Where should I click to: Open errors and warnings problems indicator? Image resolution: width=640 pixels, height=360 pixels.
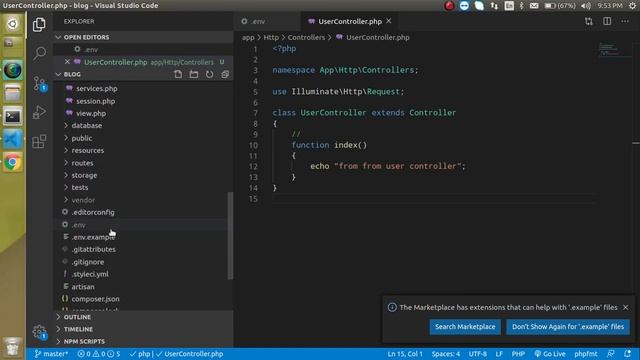98,354
